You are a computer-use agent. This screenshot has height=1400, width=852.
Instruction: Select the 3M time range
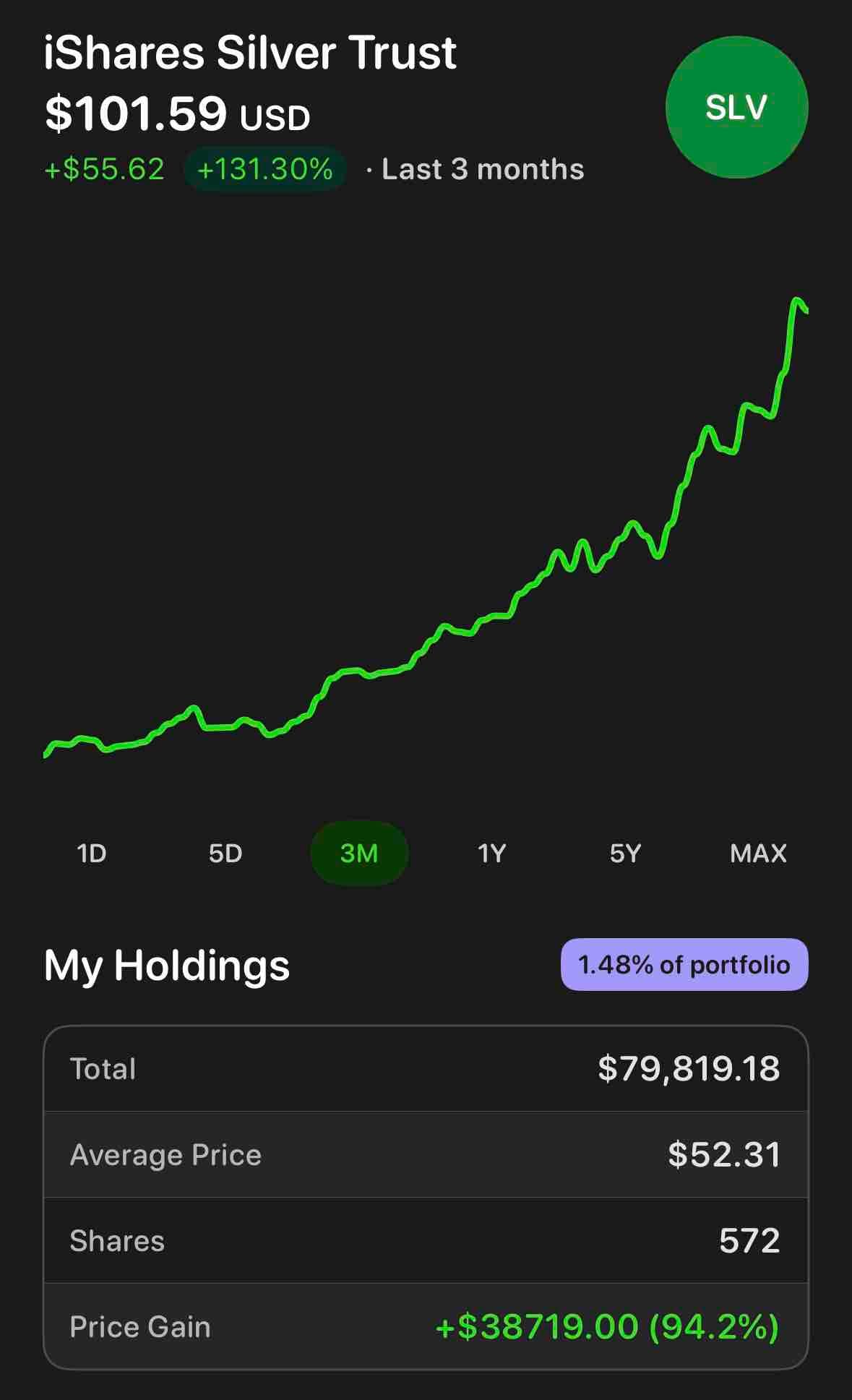[x=359, y=854]
